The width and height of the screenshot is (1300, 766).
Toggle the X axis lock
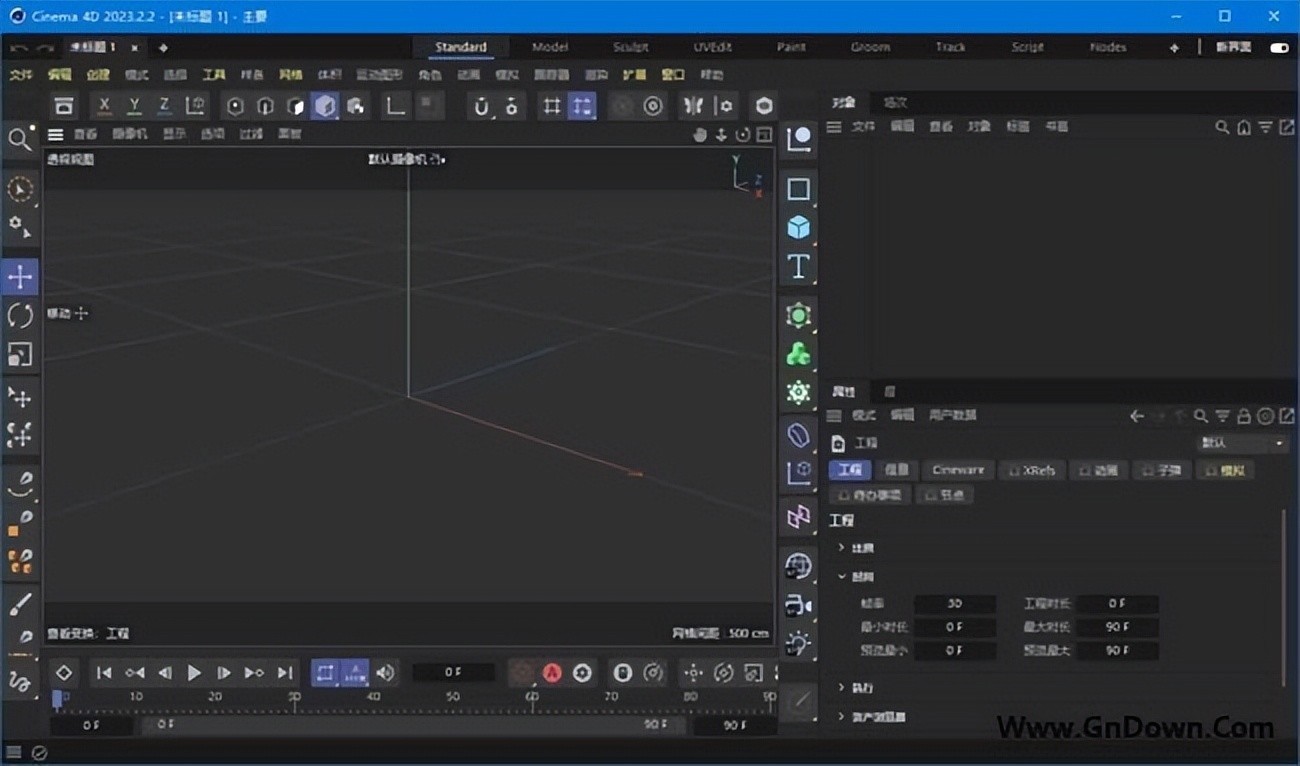click(104, 106)
